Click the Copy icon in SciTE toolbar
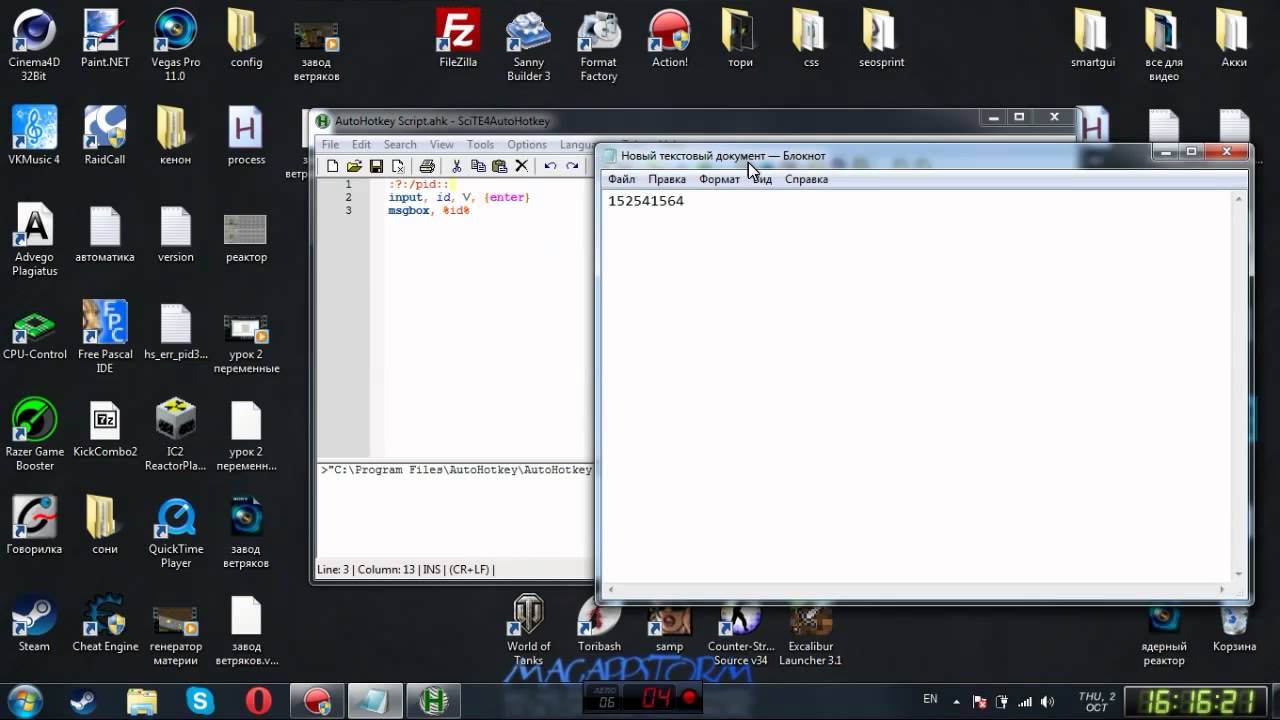This screenshot has height=720, width=1280. pyautogui.click(x=478, y=166)
